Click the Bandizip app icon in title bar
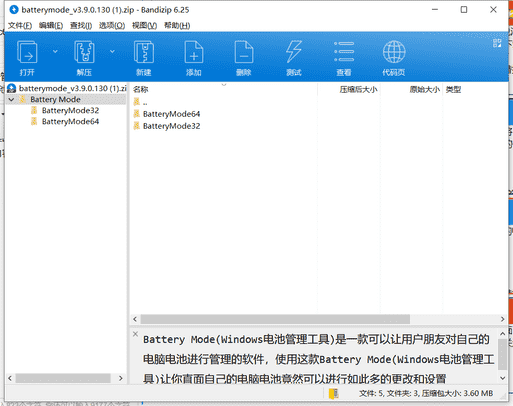The height and width of the screenshot is (406, 513). (14, 10)
